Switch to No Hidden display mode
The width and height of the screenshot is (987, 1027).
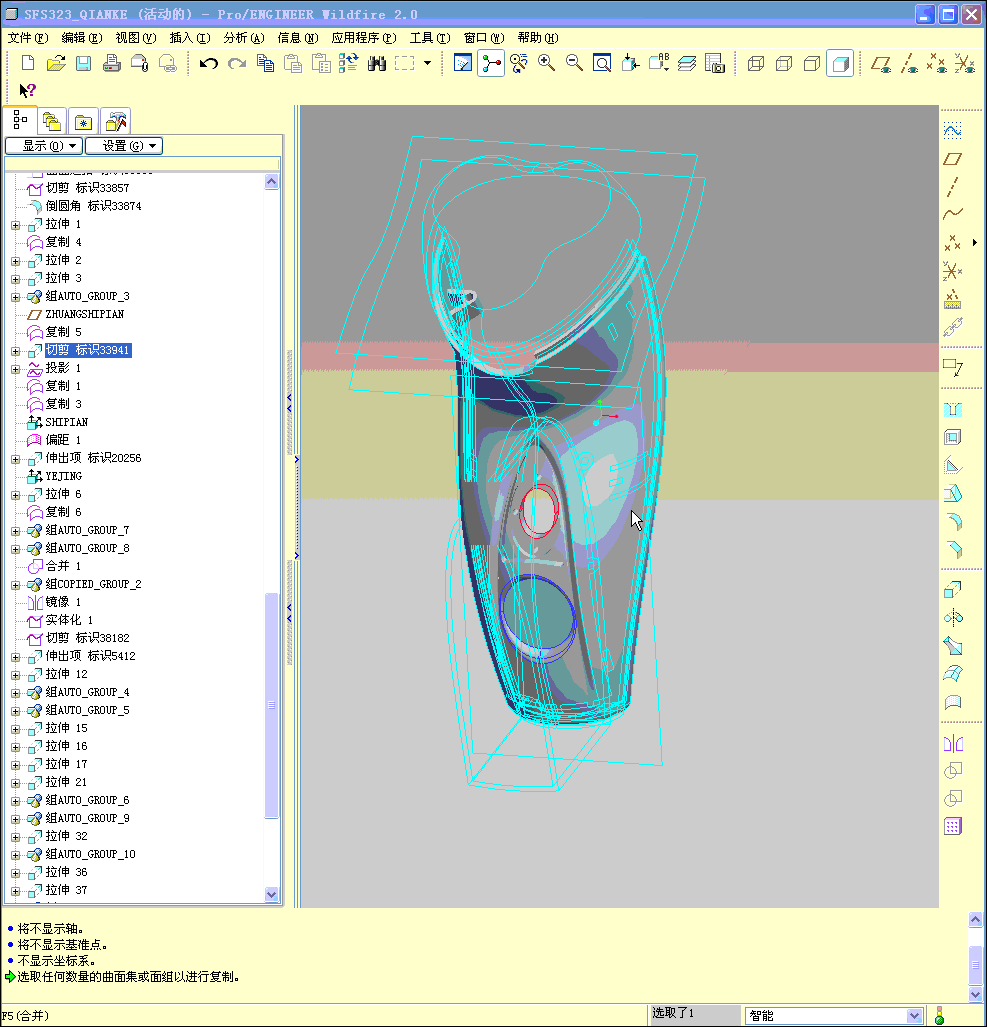tap(811, 64)
